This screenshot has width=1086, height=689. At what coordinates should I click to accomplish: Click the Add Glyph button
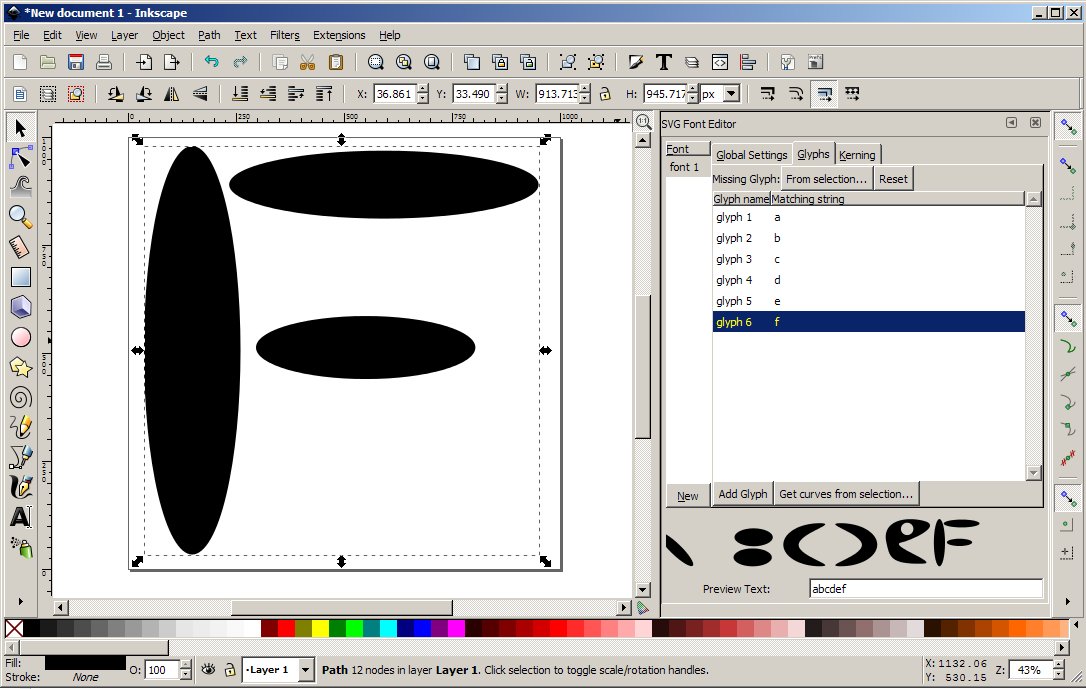pos(742,493)
